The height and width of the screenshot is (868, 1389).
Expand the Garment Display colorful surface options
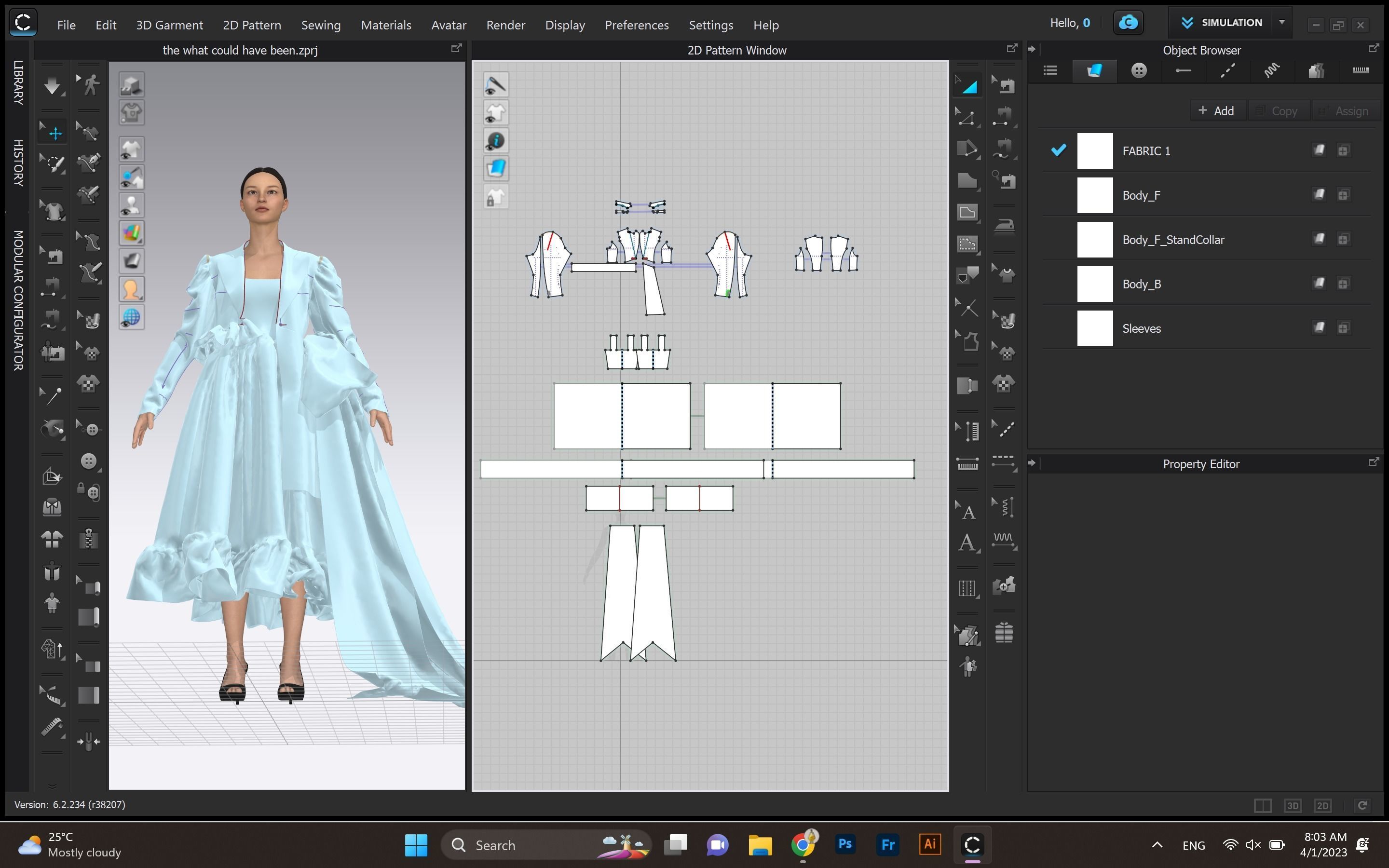(132, 233)
